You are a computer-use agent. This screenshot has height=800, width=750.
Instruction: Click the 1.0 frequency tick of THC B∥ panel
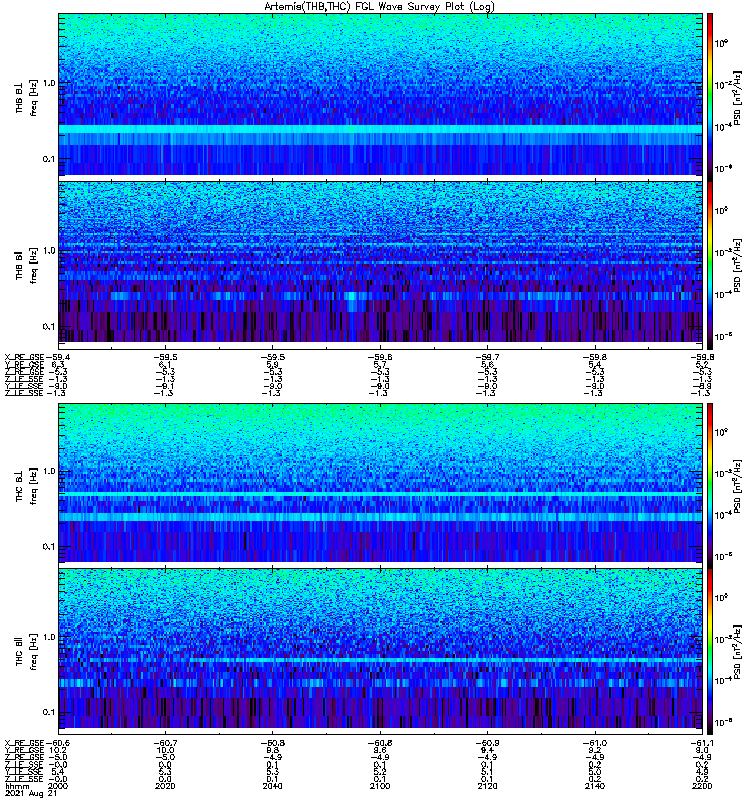coord(49,637)
